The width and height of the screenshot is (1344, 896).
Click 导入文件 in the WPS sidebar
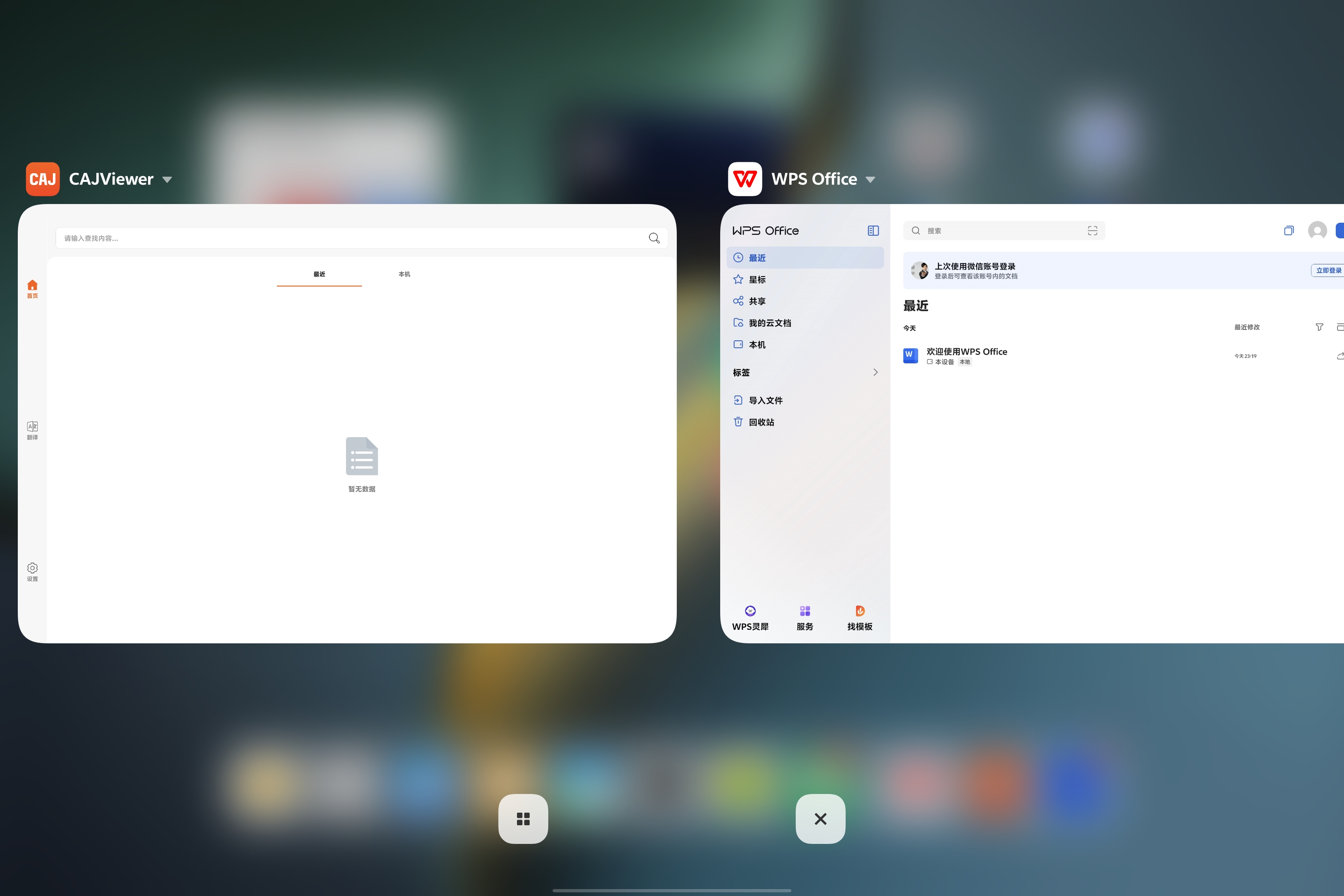point(805,401)
